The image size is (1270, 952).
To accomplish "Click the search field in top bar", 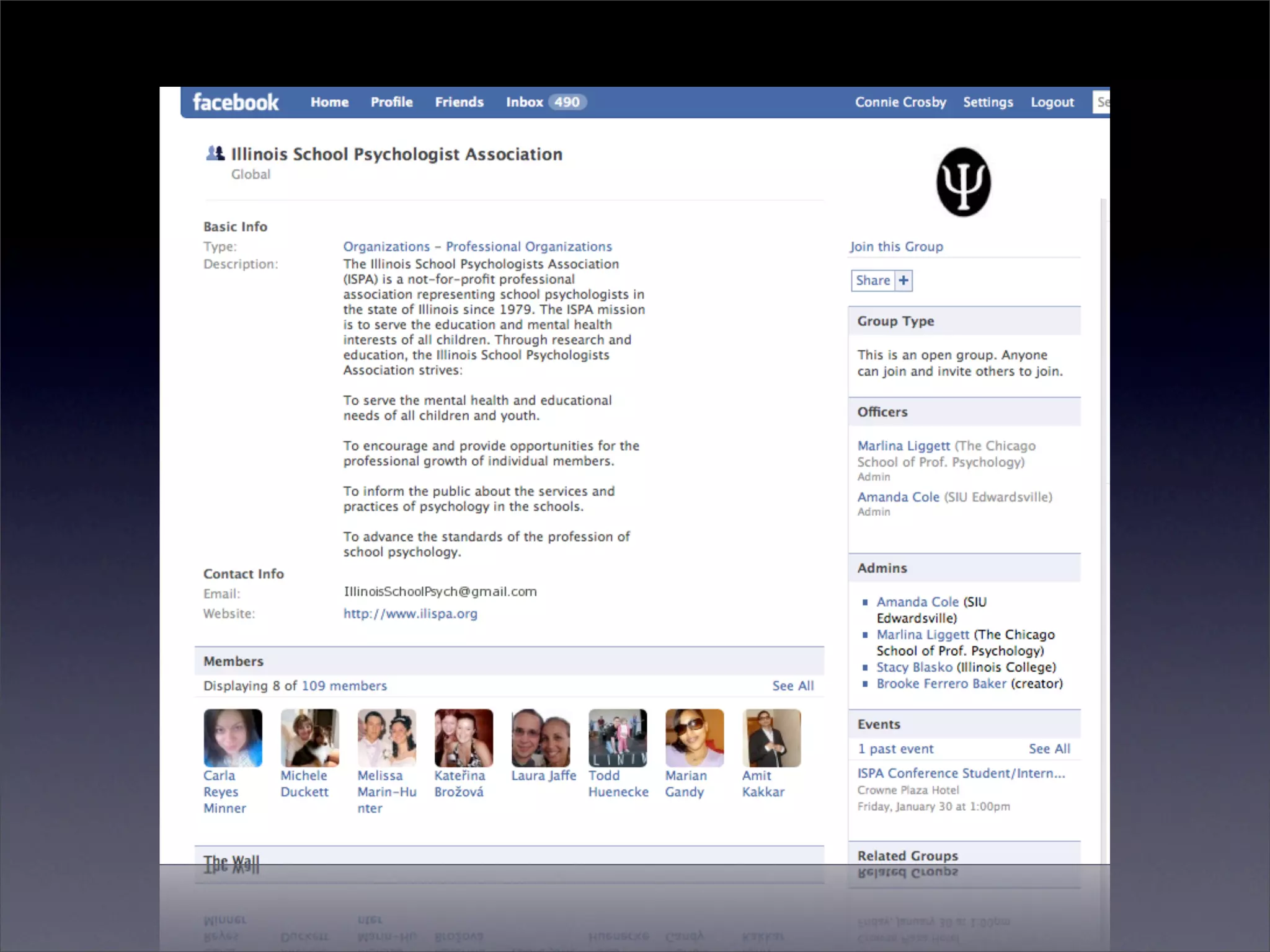I will click(x=1101, y=102).
